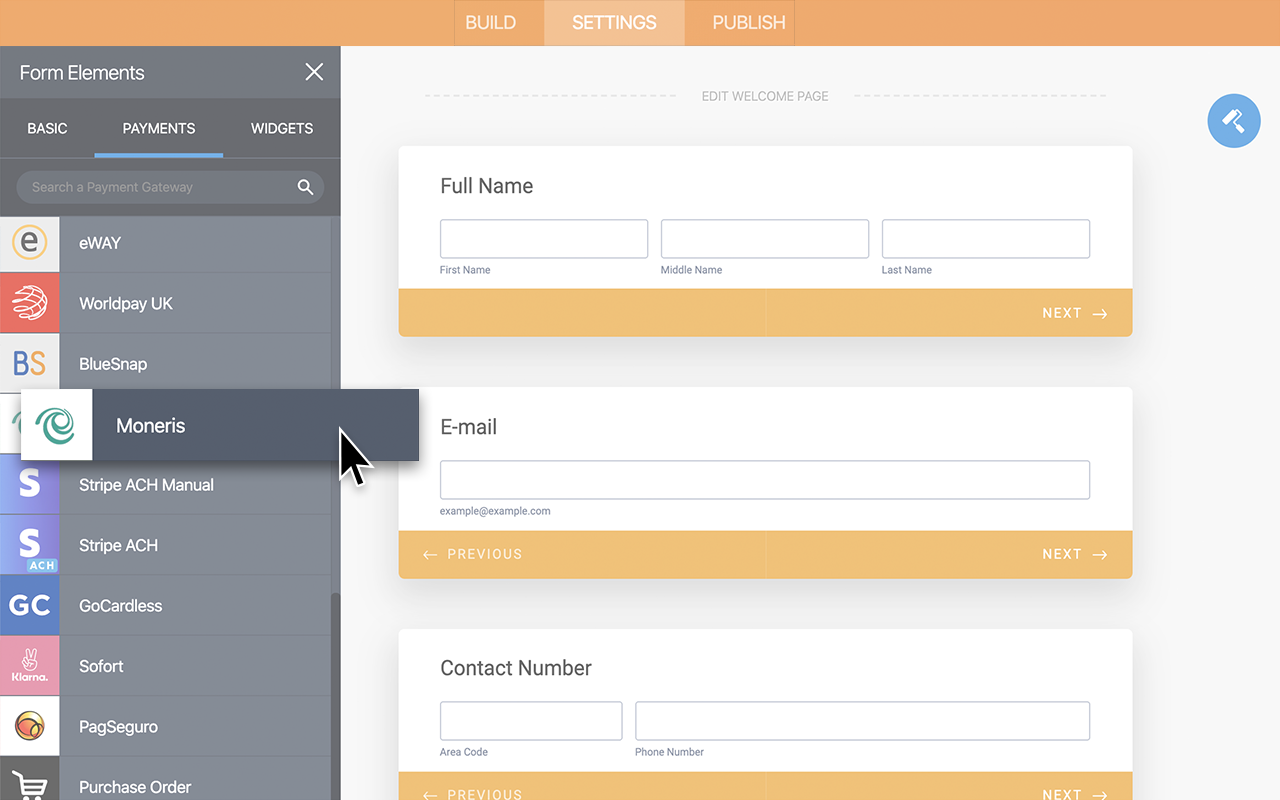Focus the Search a Payment Gateway field
This screenshot has height=800, width=1280.
pos(170,187)
